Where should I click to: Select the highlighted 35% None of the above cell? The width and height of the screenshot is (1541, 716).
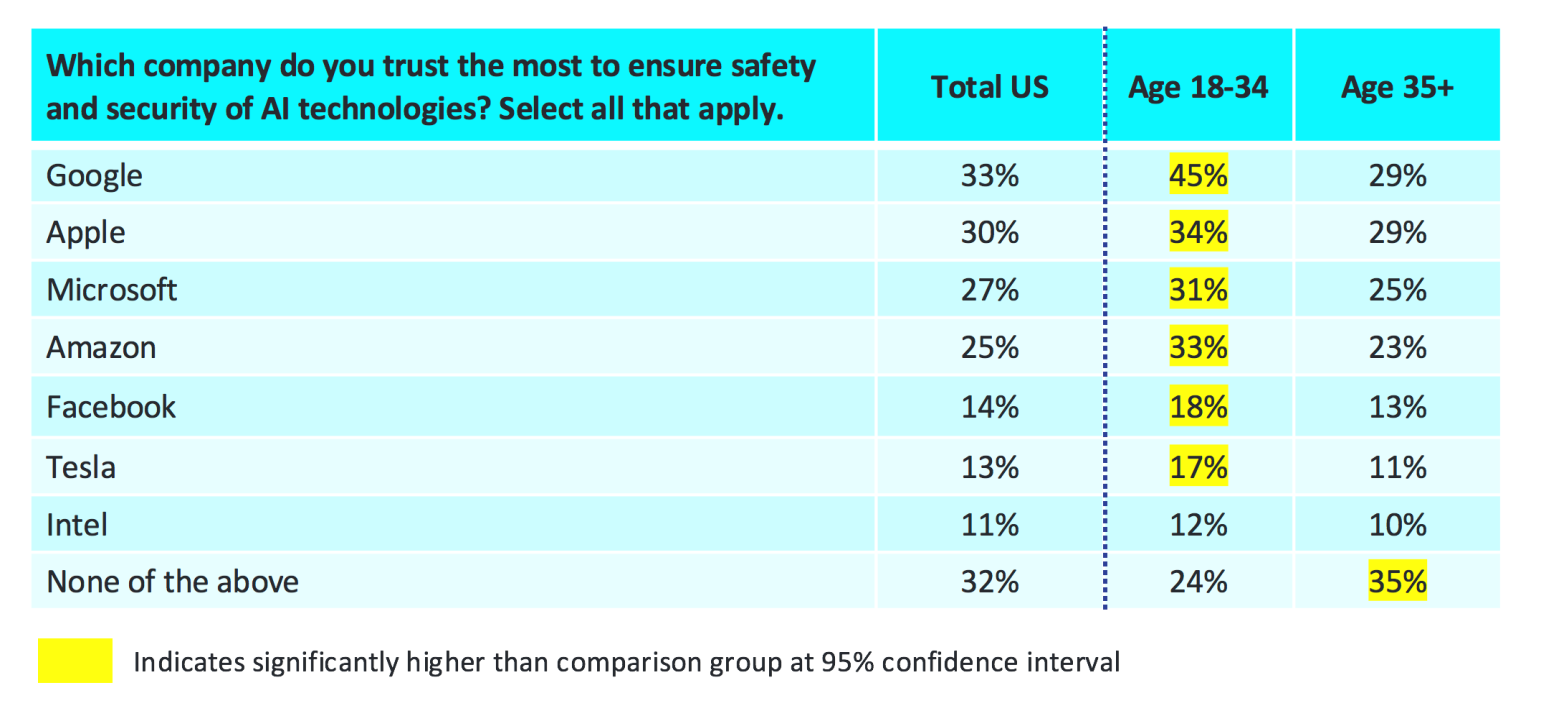tap(1397, 581)
